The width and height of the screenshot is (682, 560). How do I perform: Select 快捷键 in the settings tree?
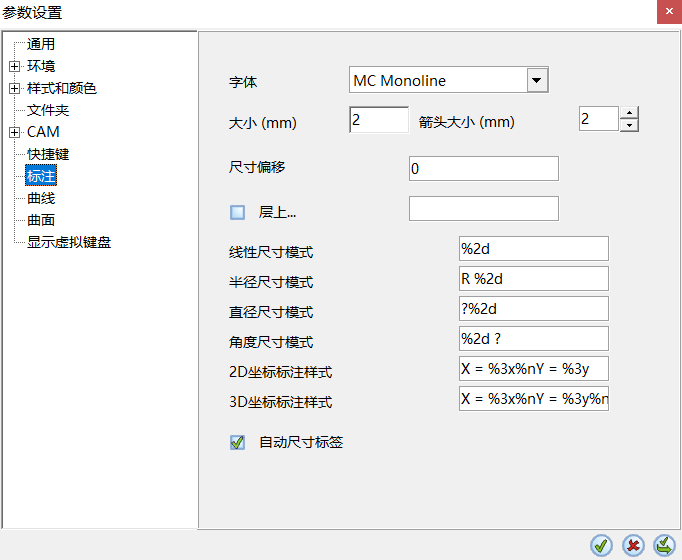coord(48,154)
